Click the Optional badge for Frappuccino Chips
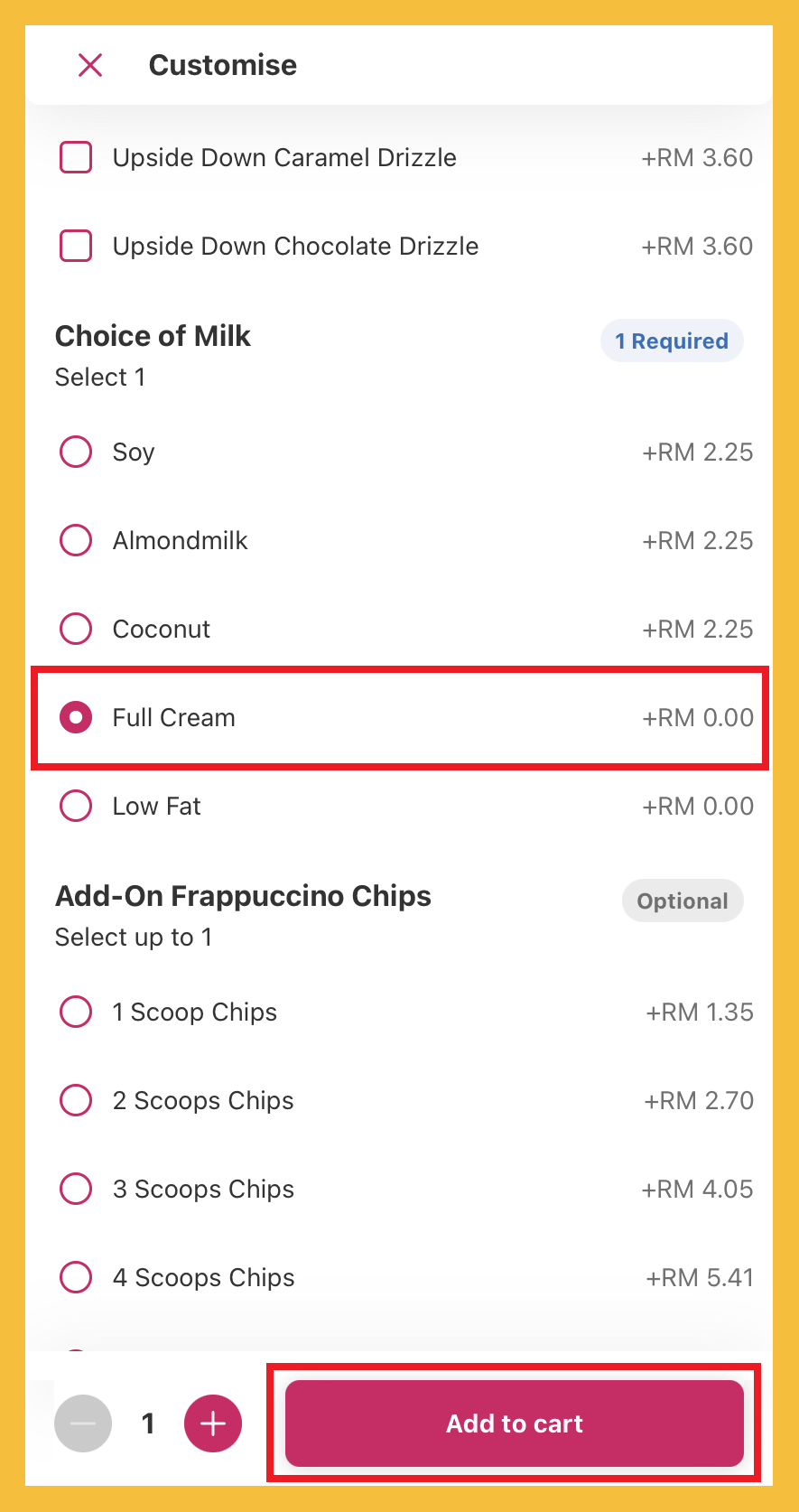 683,901
